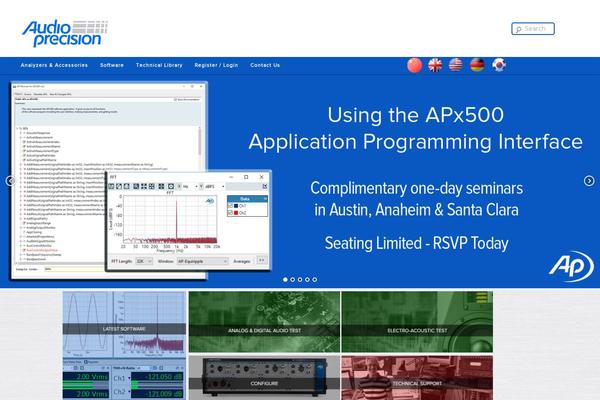Open the Latest Software tile
This screenshot has height=400, width=600.
click(124, 345)
